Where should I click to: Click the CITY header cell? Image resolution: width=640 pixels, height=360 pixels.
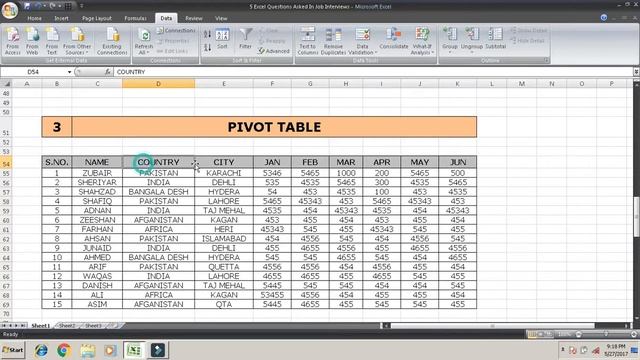[x=224, y=162]
